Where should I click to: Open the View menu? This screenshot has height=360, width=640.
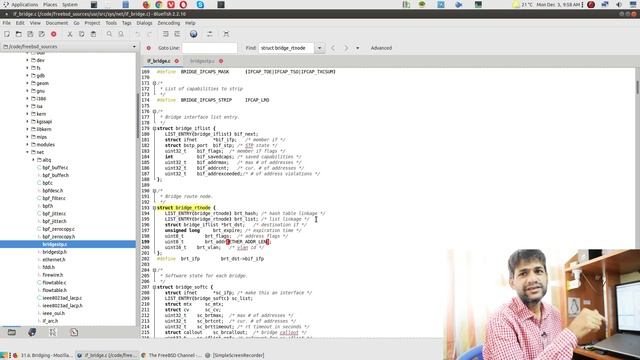35,23
